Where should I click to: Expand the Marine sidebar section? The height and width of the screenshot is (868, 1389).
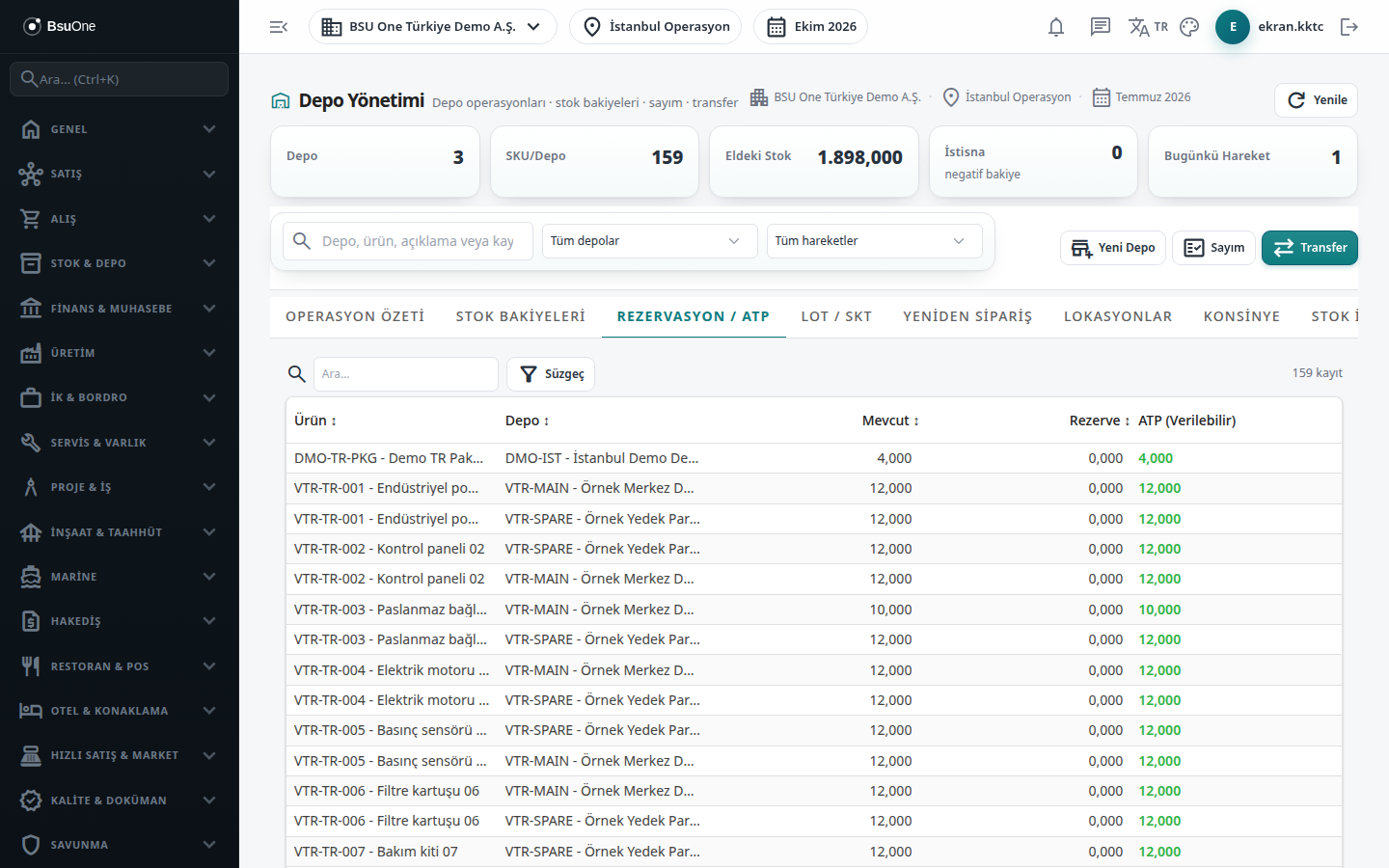tap(120, 577)
